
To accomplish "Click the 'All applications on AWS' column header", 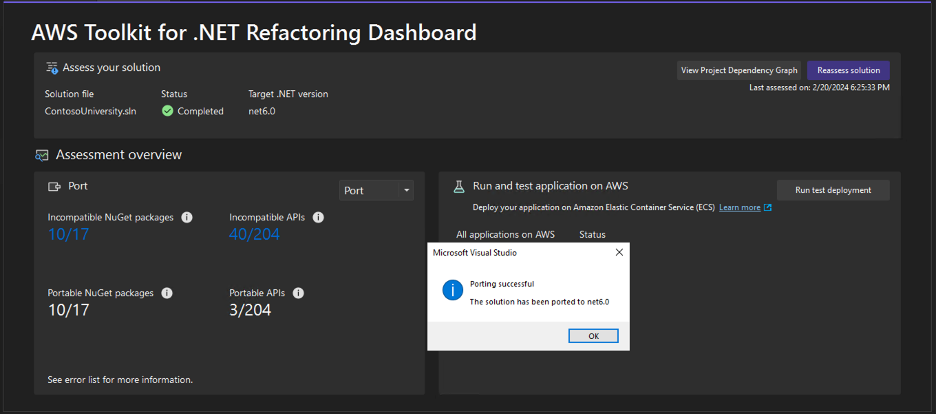I will (506, 234).
